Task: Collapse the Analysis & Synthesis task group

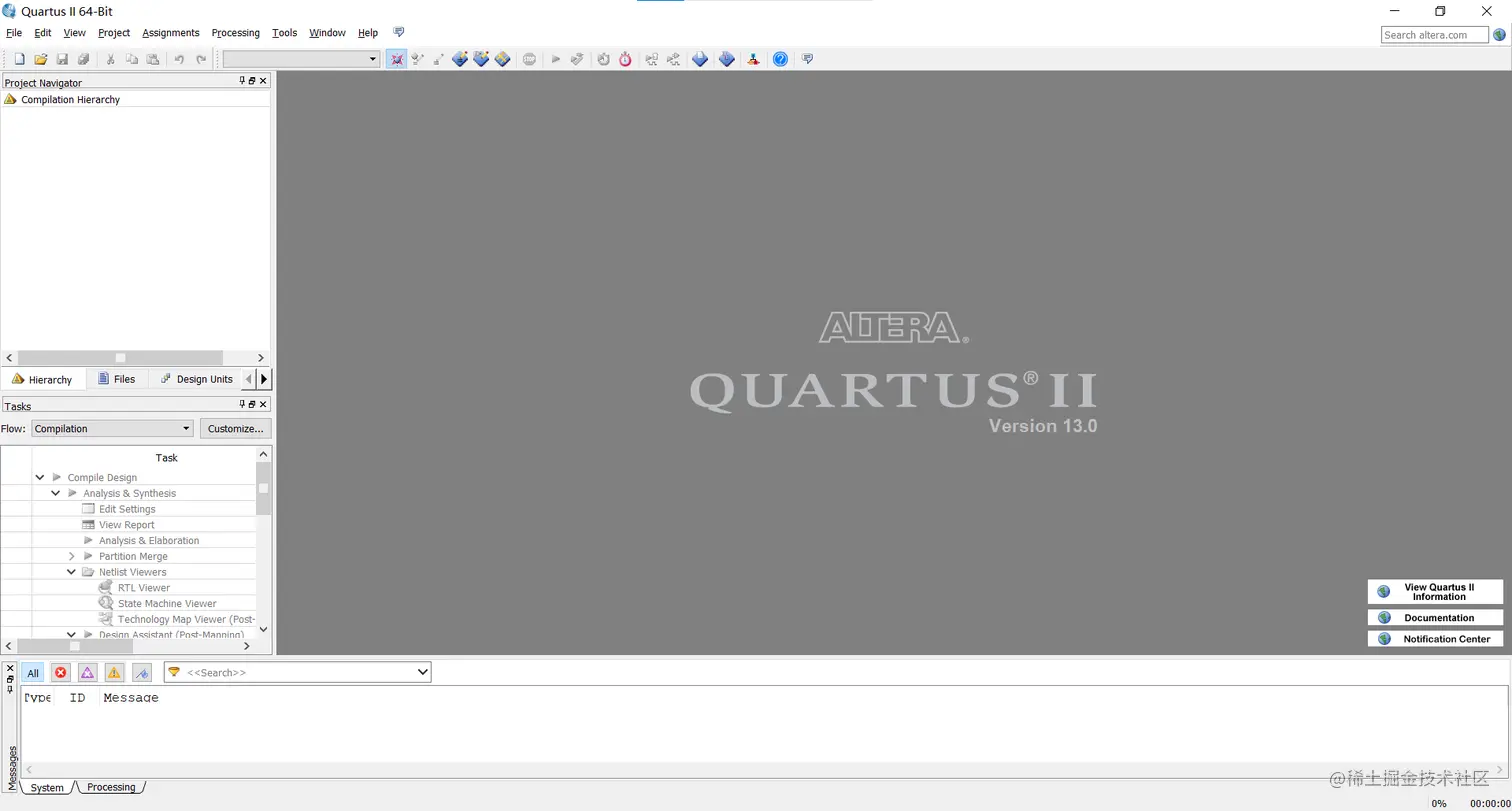Action: 56,493
